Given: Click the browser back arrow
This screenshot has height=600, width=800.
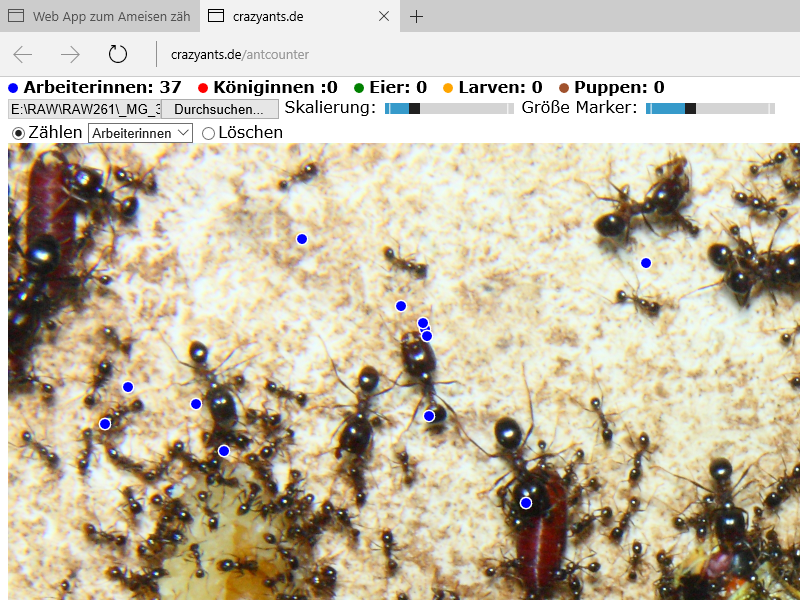Looking at the screenshot, I should pos(23,54).
